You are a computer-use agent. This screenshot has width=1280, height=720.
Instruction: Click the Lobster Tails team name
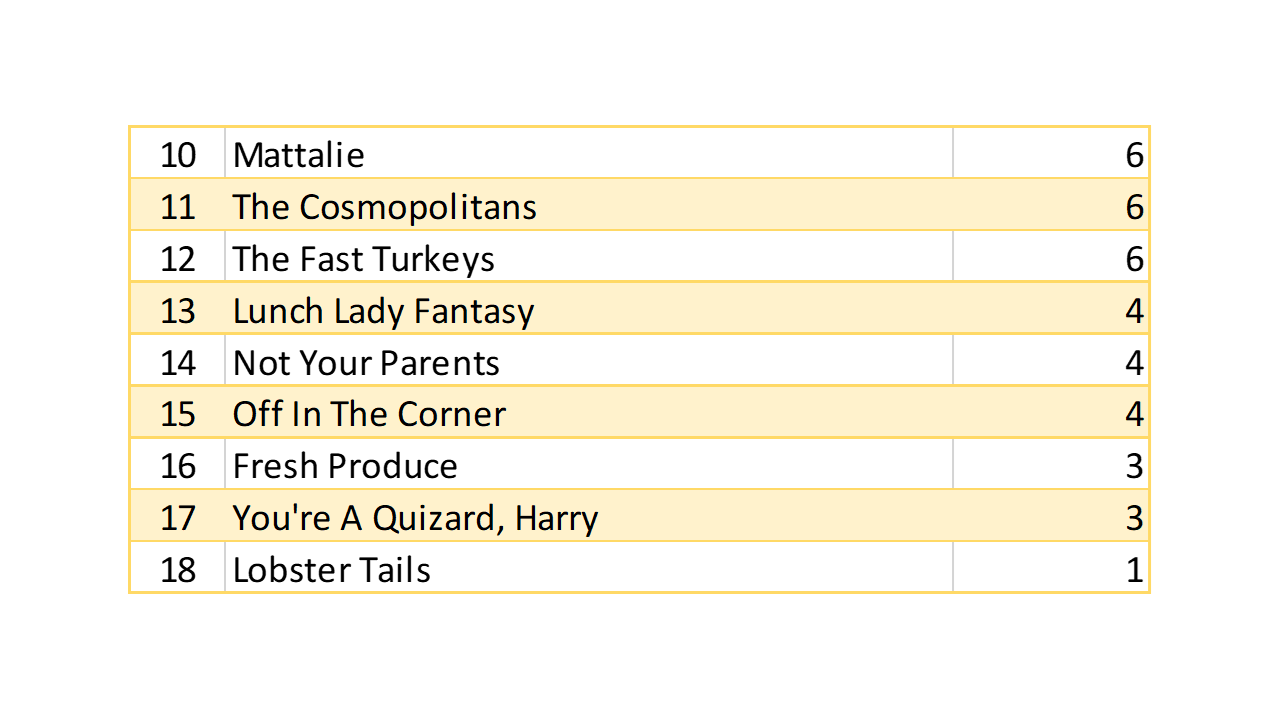[x=332, y=571]
